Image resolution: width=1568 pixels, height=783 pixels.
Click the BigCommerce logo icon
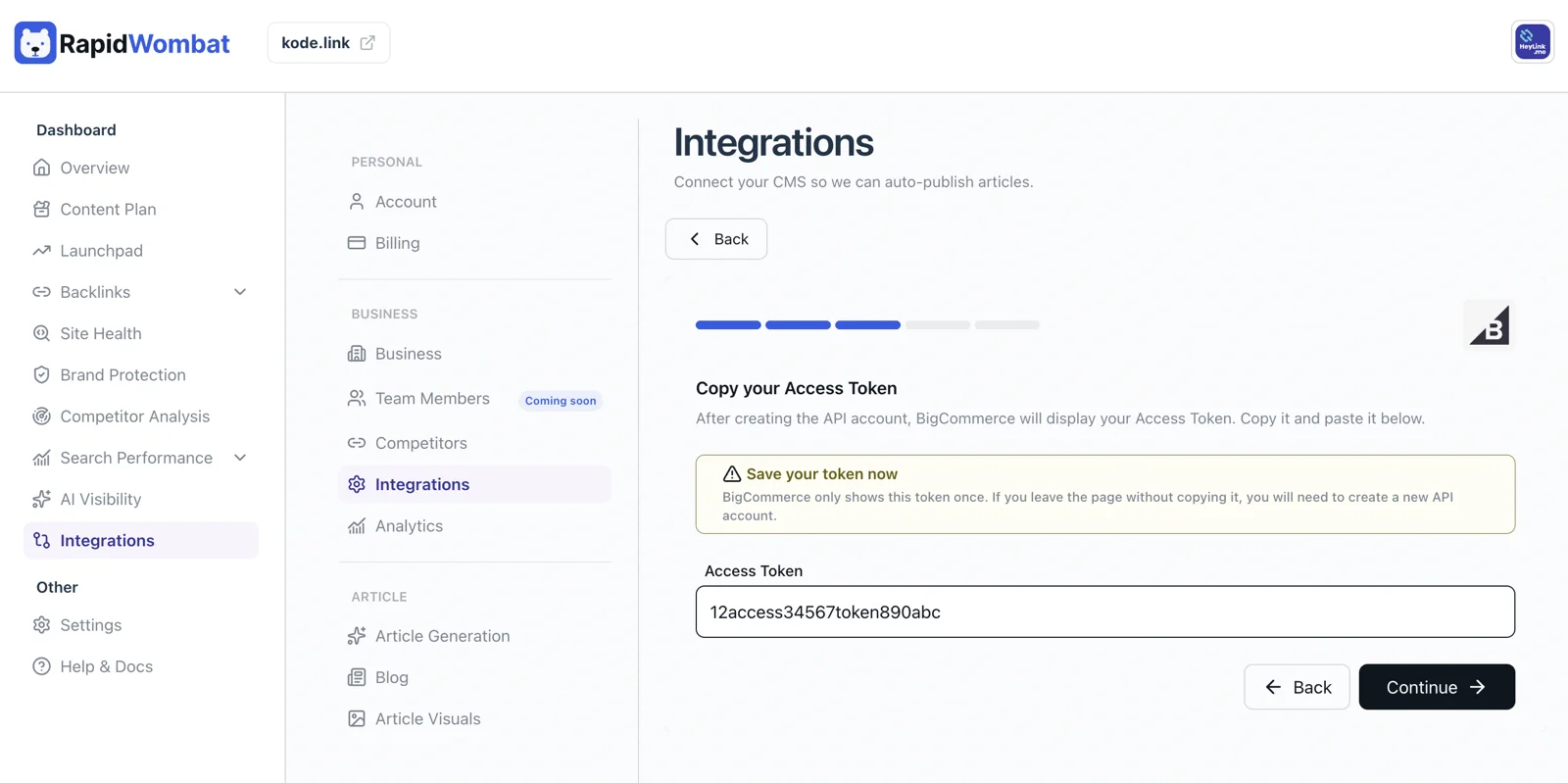pyautogui.click(x=1490, y=325)
